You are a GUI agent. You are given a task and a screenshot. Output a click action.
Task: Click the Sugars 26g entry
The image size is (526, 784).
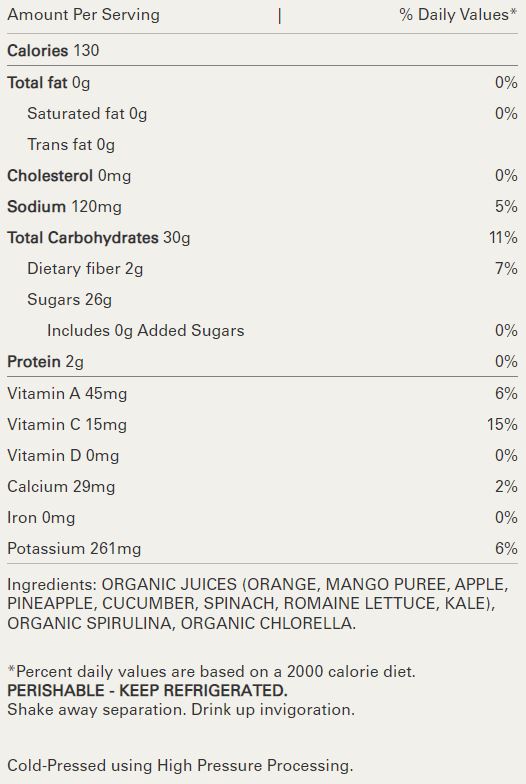coord(70,300)
